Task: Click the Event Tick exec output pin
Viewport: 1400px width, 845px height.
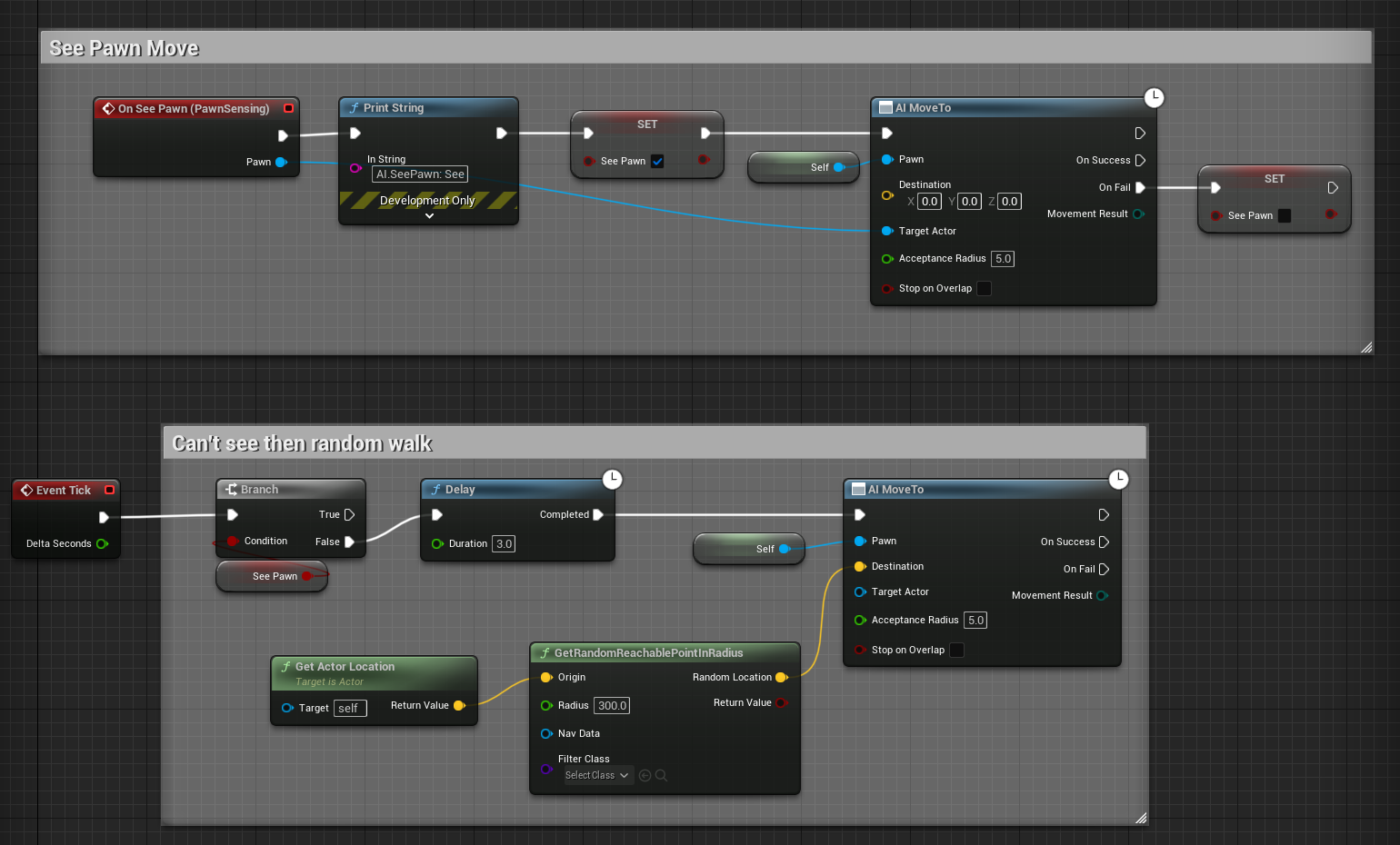Action: pyautogui.click(x=104, y=517)
